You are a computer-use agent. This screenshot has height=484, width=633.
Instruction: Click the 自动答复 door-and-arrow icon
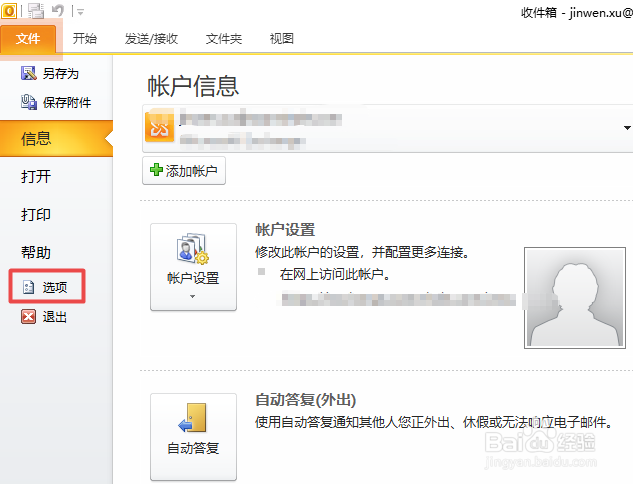pos(193,418)
